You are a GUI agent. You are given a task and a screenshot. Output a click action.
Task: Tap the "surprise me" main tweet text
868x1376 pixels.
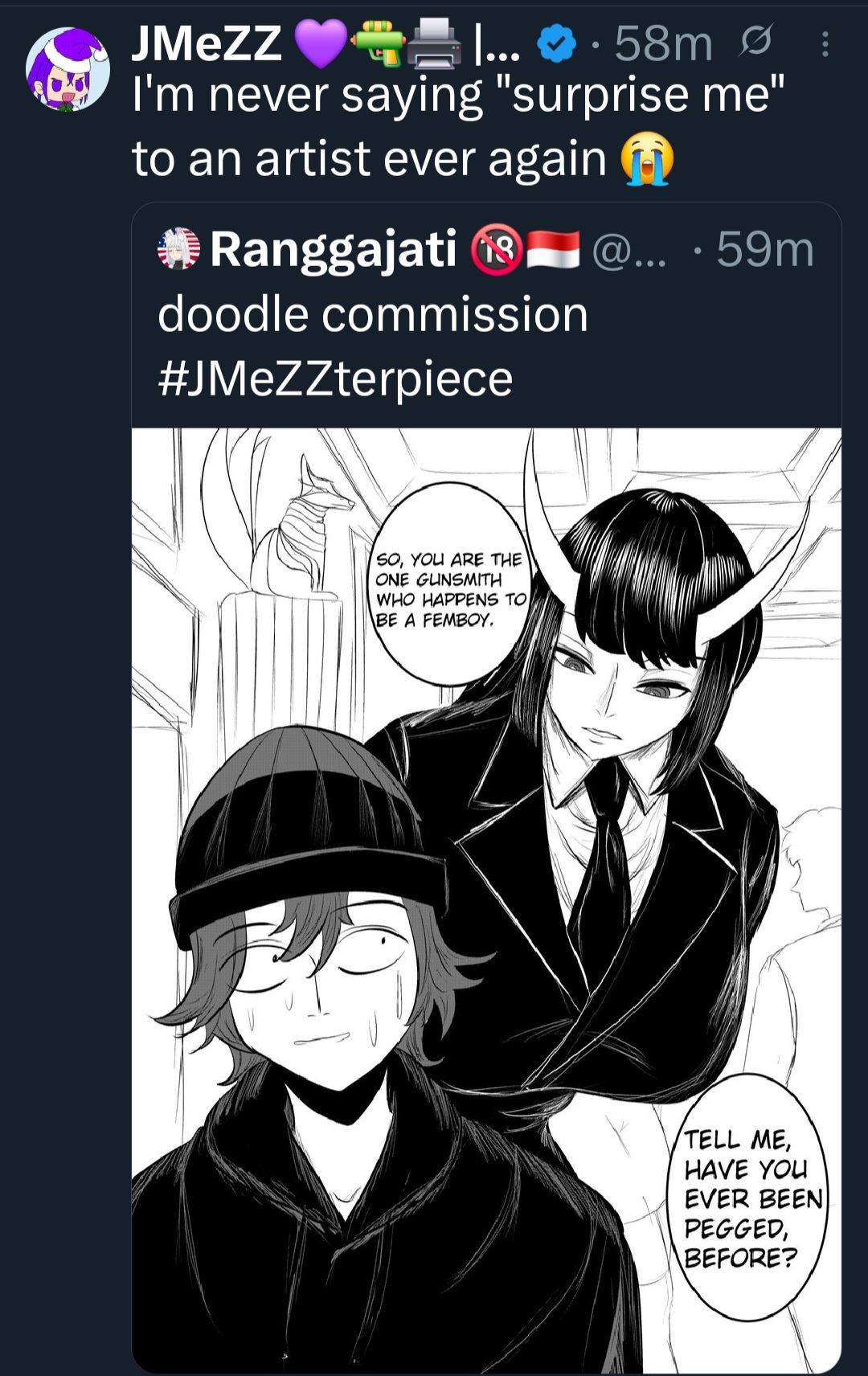pos(458,96)
